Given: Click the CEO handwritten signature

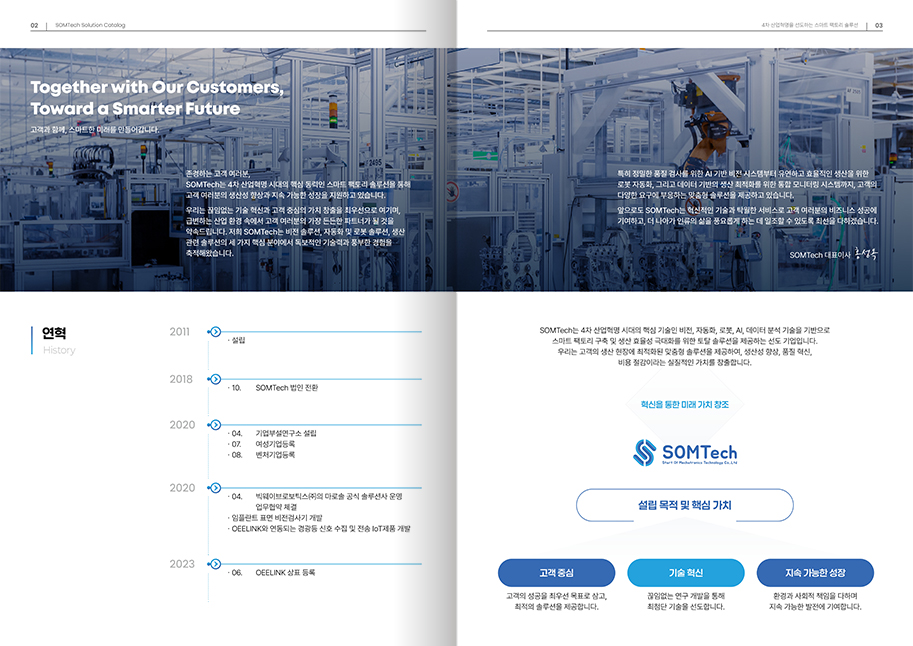Looking at the screenshot, I should [867, 254].
